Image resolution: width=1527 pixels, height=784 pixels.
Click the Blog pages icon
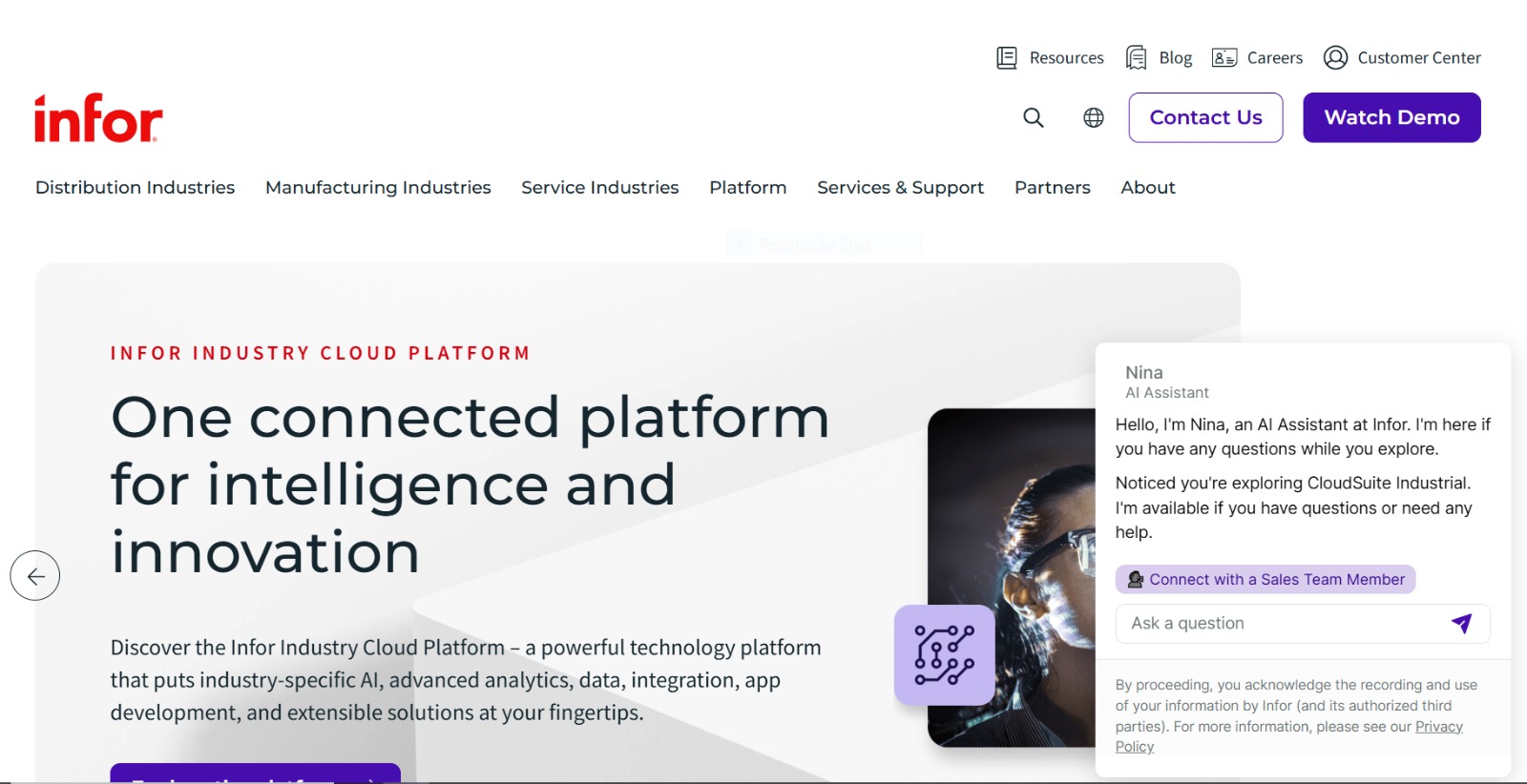1136,58
